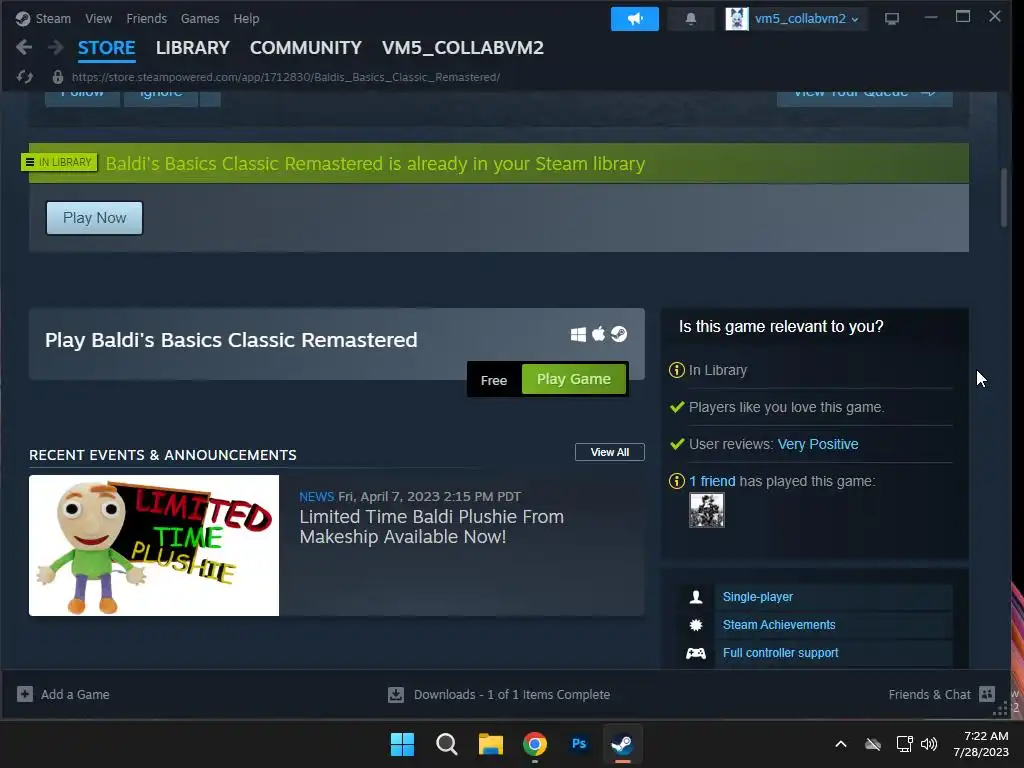Click the Steam Achievements badge icon

(x=696, y=625)
